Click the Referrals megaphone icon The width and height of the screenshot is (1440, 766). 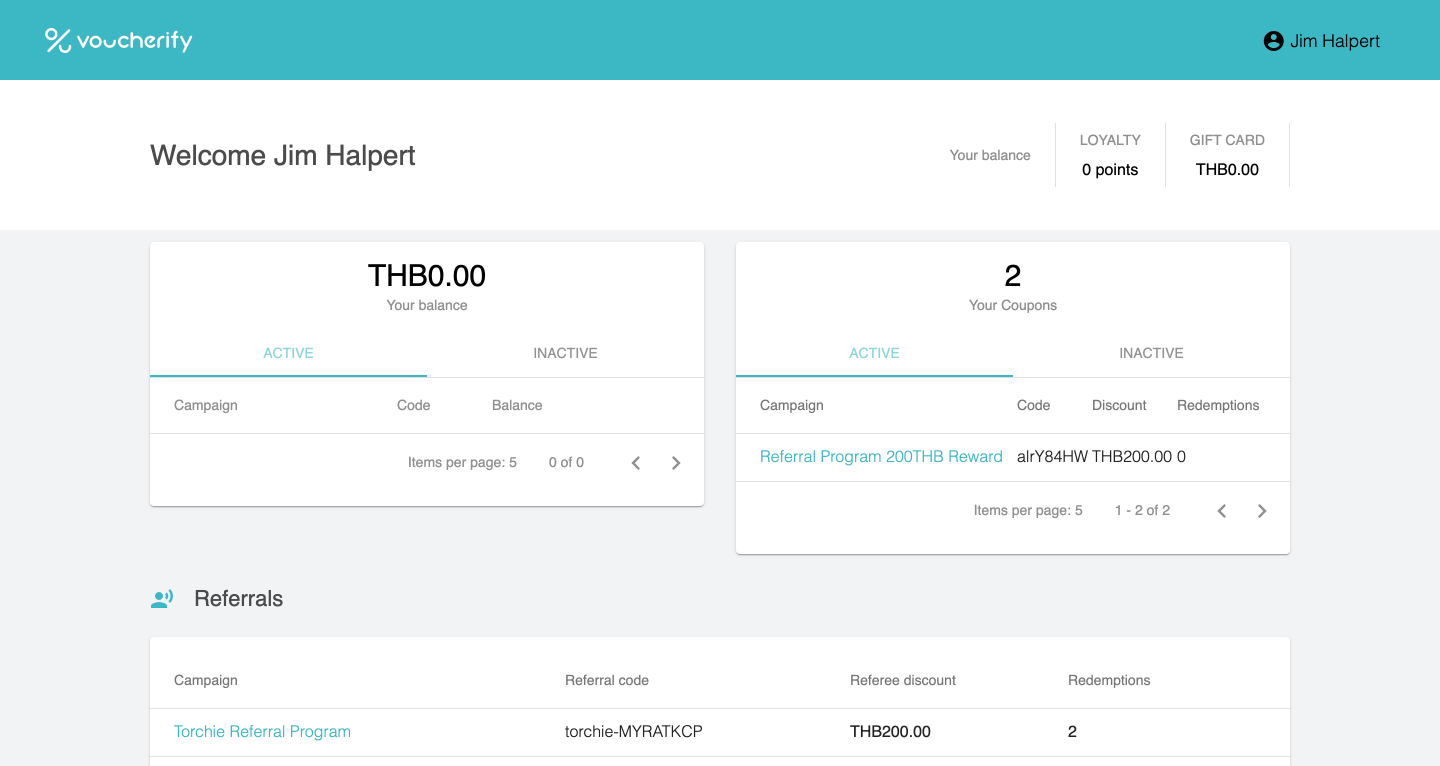pos(162,599)
